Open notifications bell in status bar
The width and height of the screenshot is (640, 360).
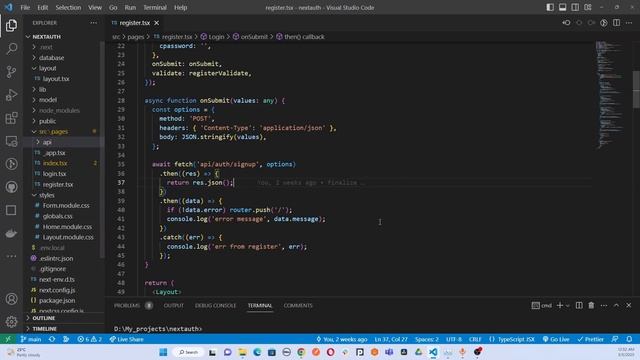tap(629, 339)
